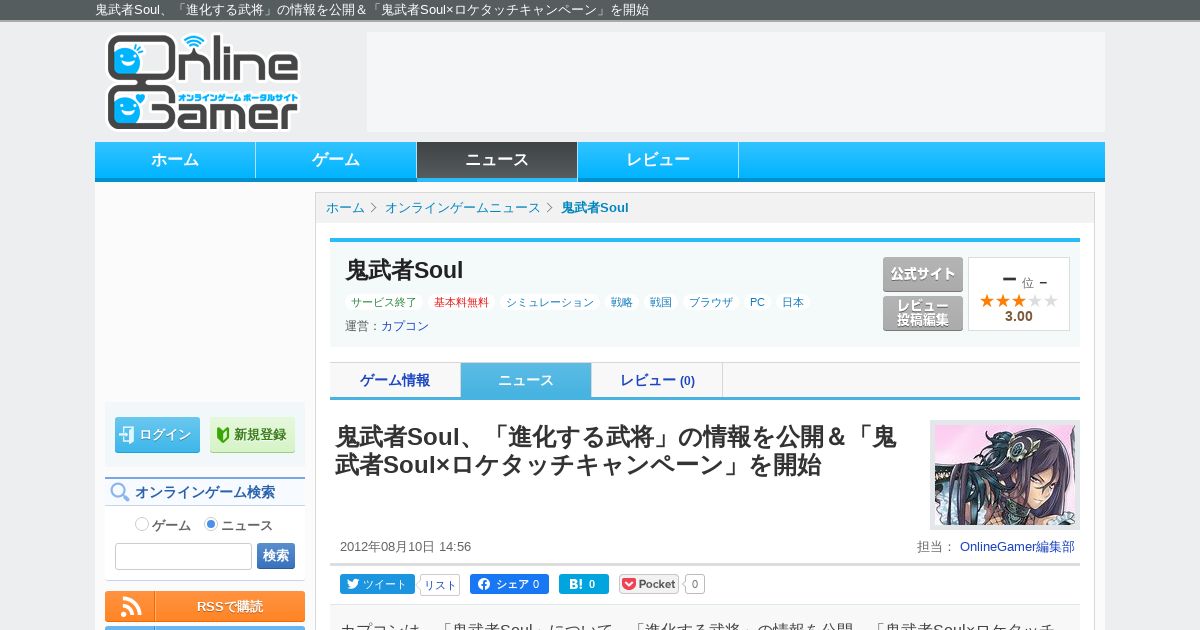
Task: Open the 戦略 tag
Action: pyautogui.click(x=622, y=302)
